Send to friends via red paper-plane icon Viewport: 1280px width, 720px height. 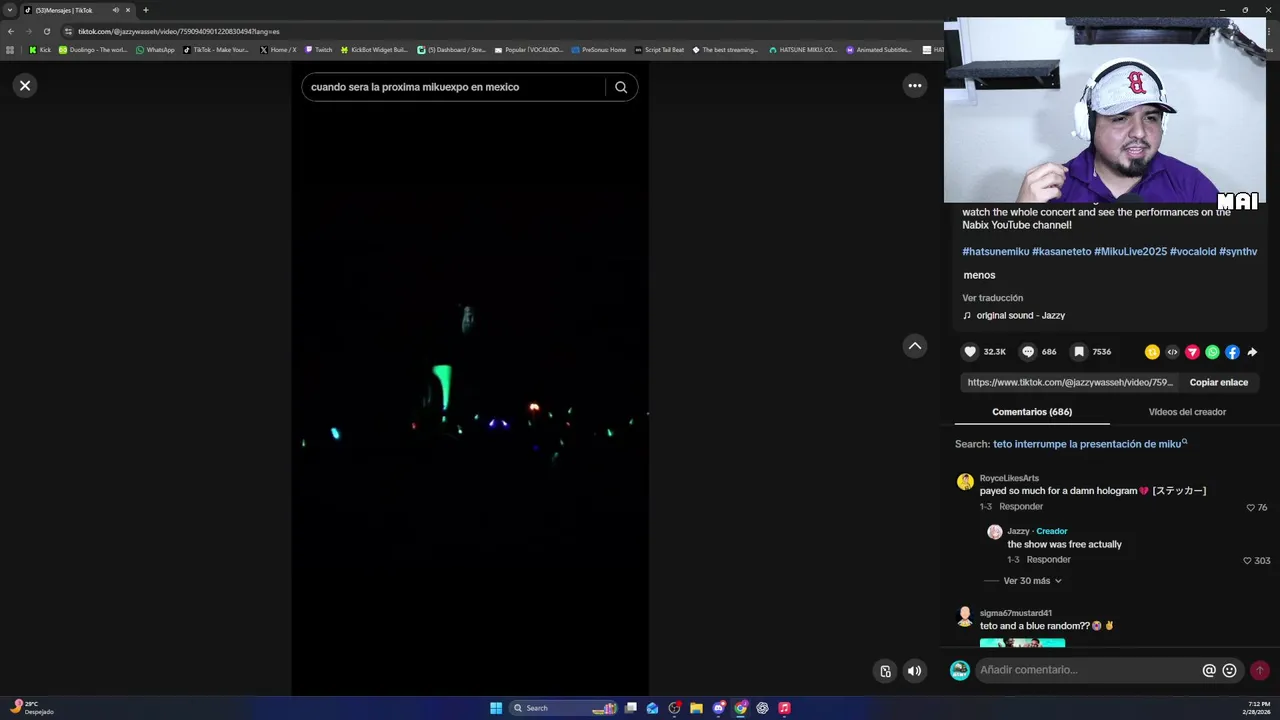[1192, 352]
